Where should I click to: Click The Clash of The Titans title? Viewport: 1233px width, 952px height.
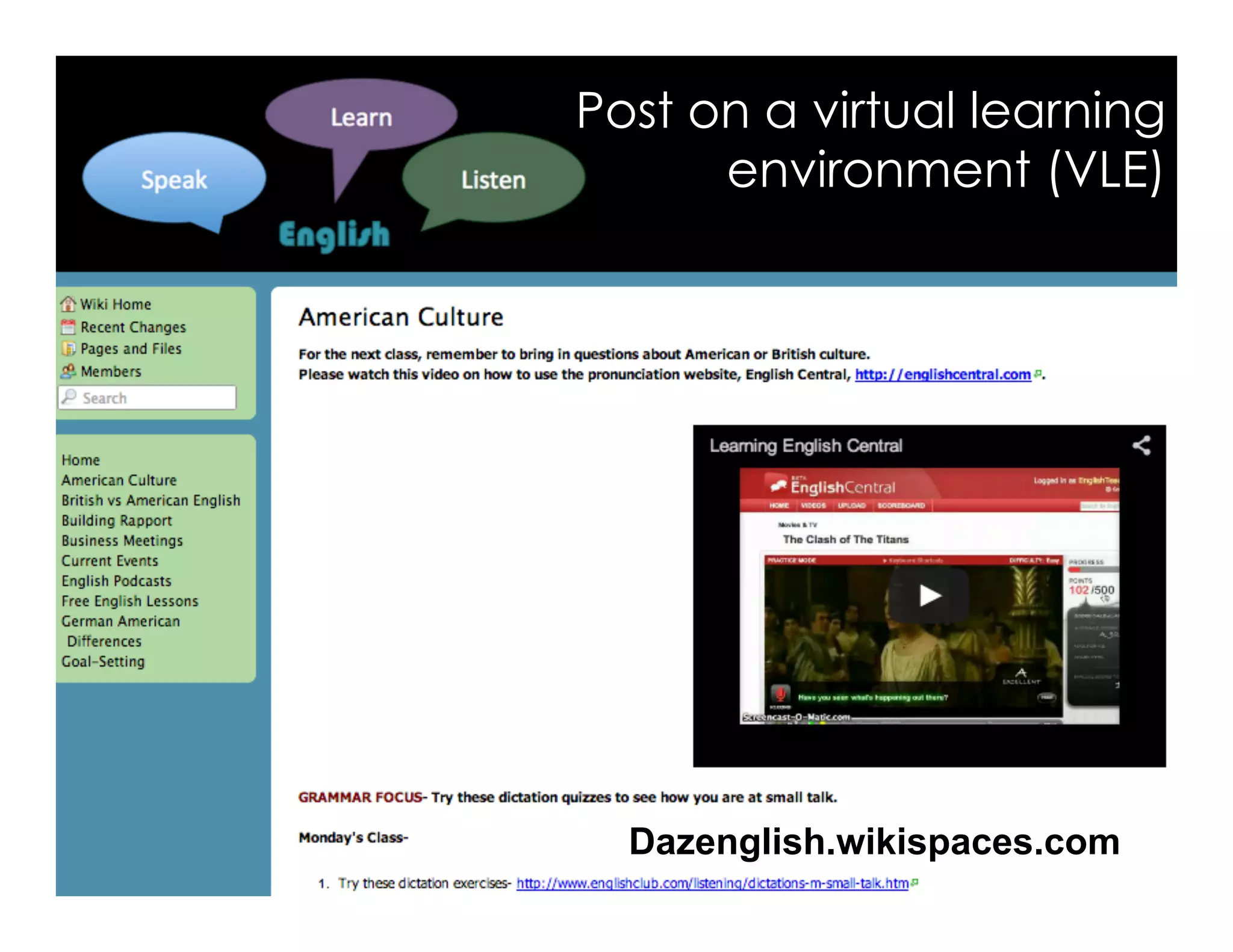click(845, 539)
